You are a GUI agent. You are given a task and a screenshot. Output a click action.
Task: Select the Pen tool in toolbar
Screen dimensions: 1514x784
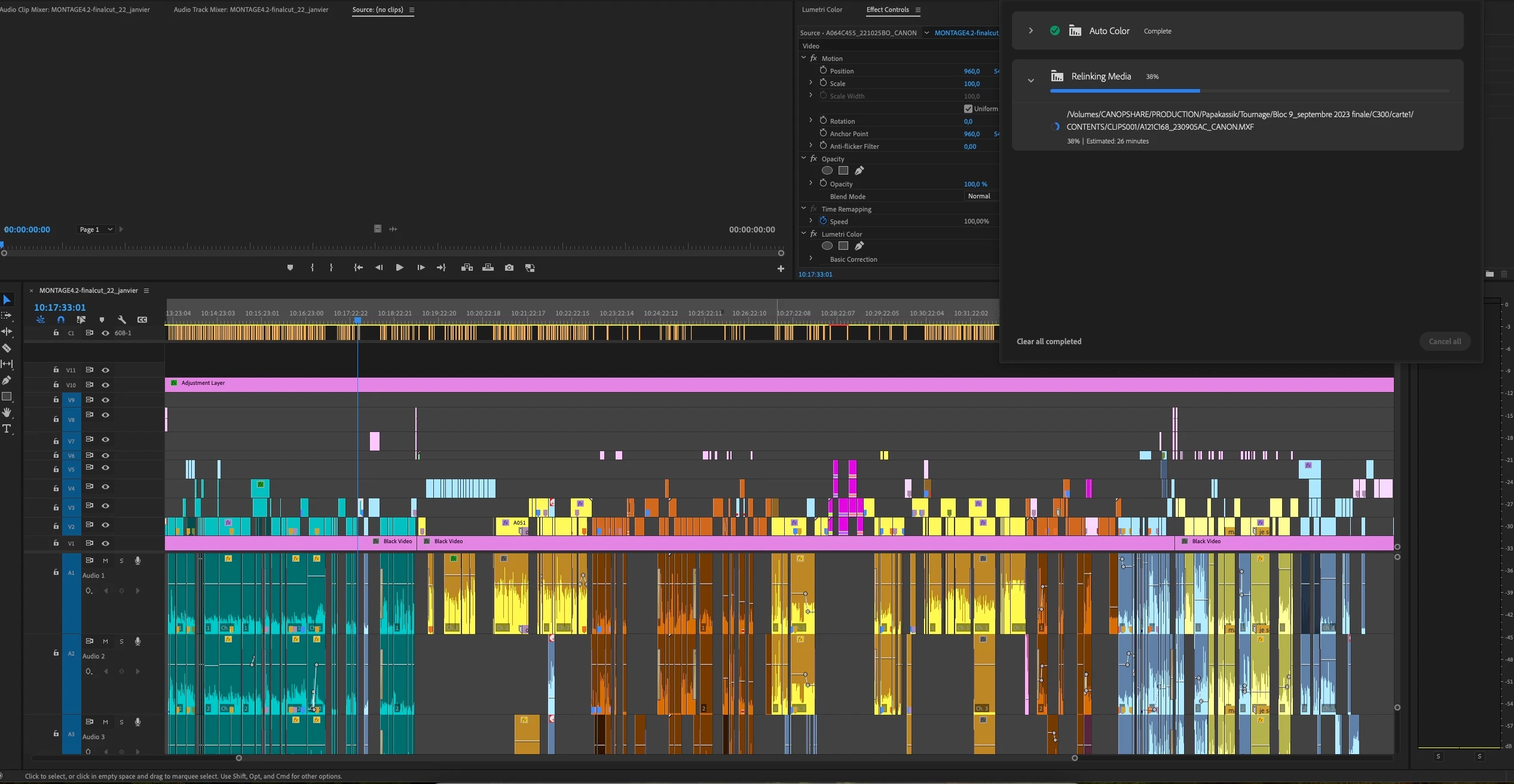click(7, 380)
